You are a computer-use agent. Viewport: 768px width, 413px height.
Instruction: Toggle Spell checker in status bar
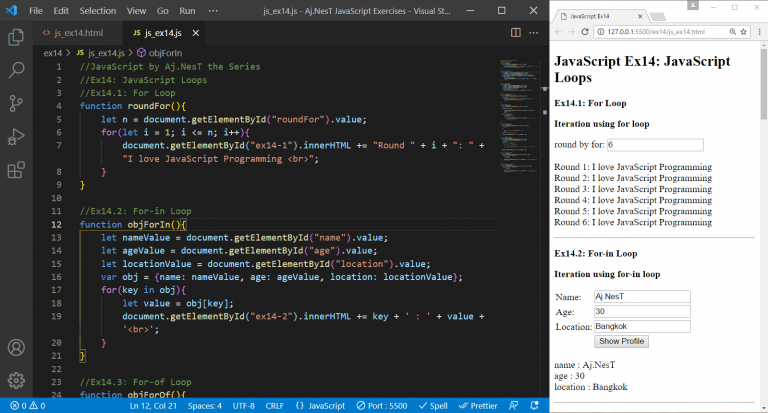tap(435, 406)
